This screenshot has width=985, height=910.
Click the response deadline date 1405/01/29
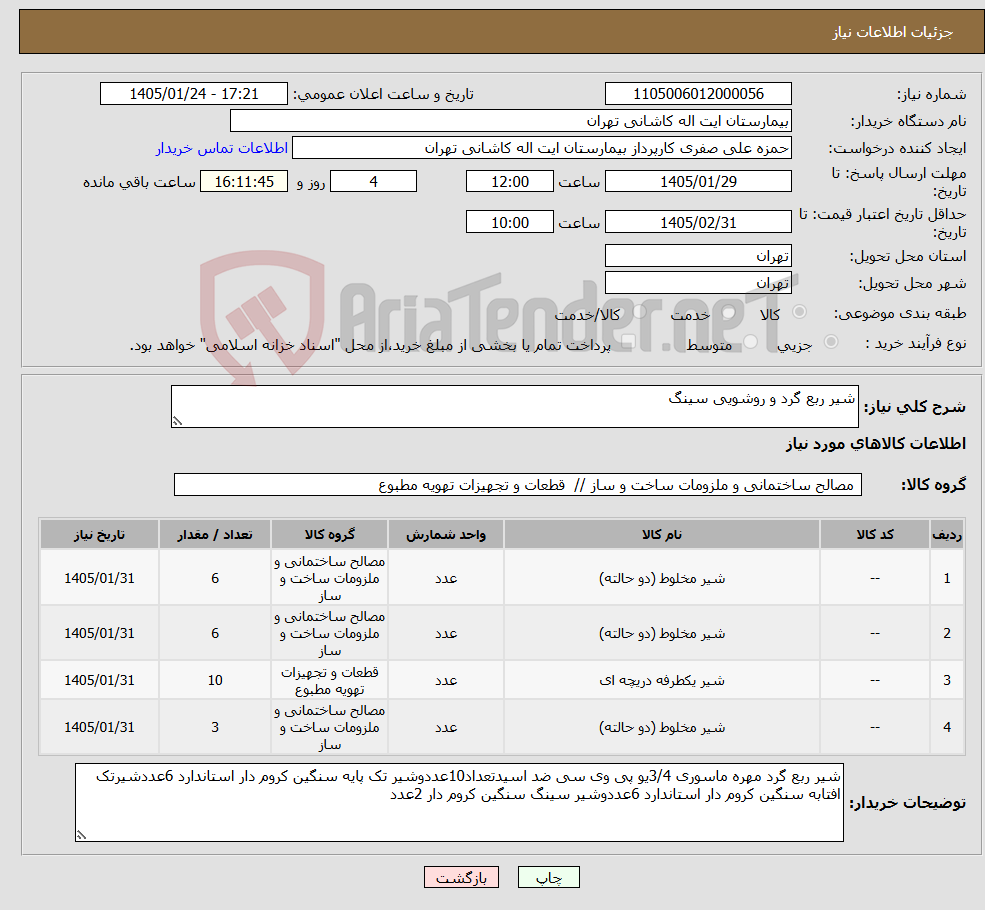coord(698,181)
